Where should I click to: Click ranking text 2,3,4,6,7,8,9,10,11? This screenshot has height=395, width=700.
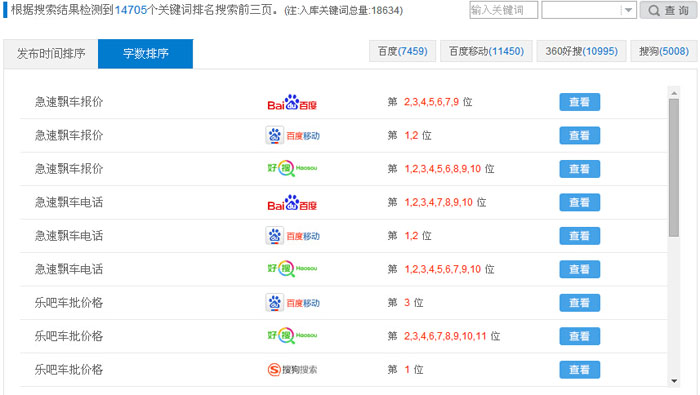coord(445,337)
